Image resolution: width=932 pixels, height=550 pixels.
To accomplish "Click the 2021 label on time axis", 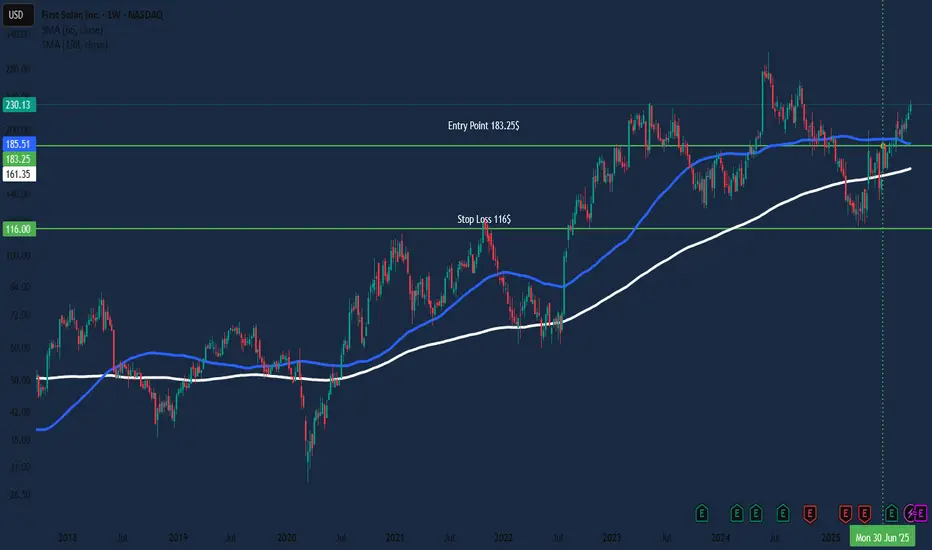I will pos(395,538).
